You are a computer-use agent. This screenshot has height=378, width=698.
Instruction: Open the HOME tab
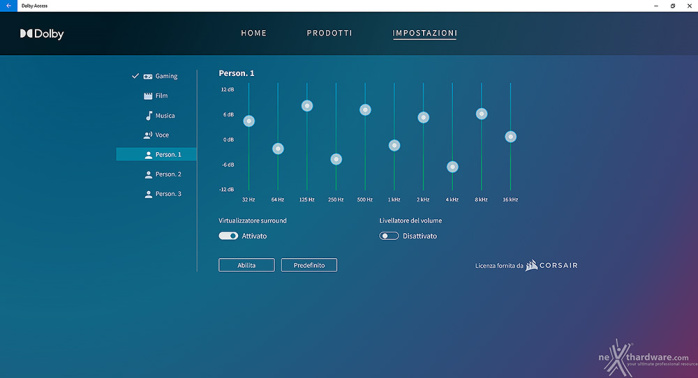[254, 33]
